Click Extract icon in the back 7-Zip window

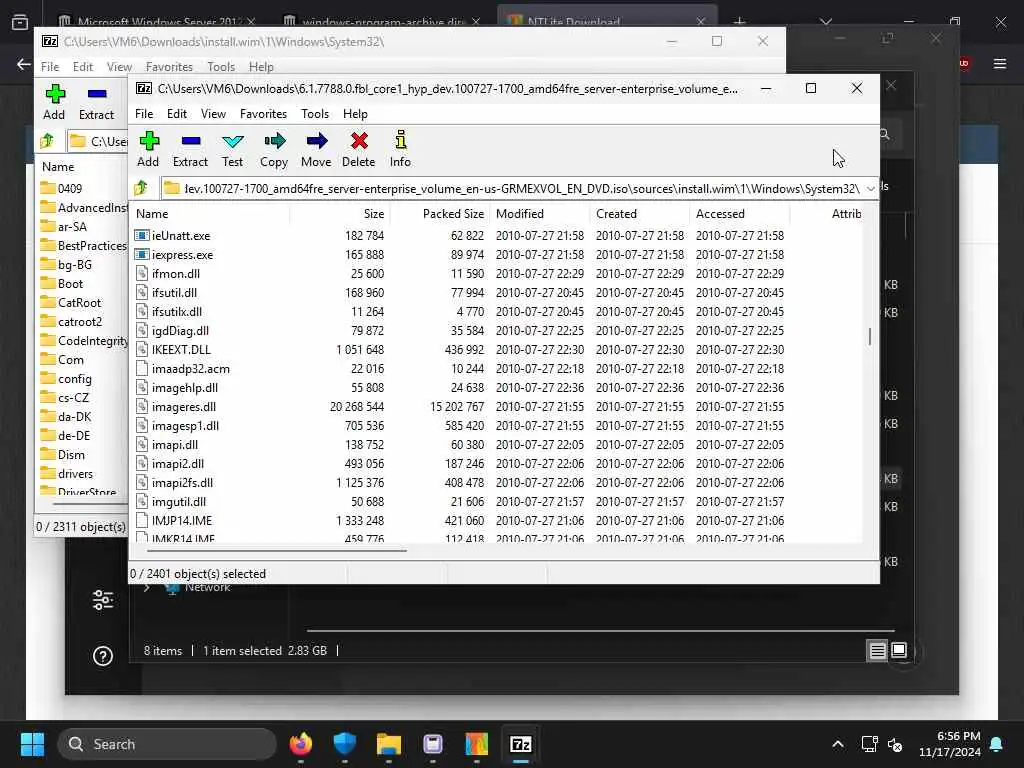pyautogui.click(x=97, y=94)
